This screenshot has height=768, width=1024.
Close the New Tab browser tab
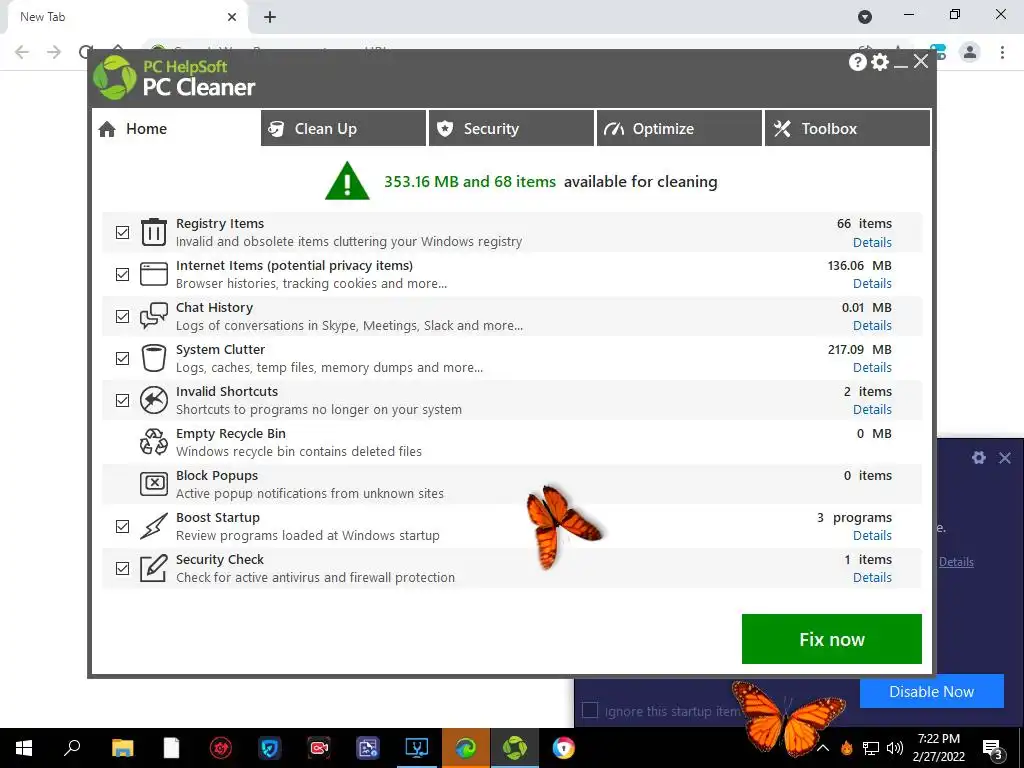[x=232, y=17]
